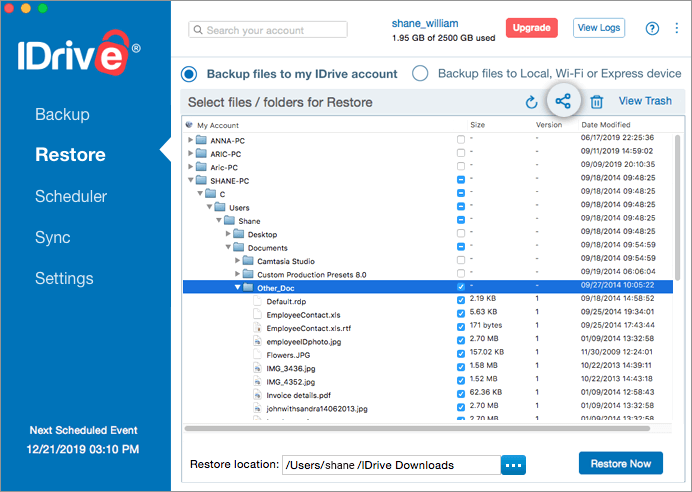Image resolution: width=692 pixels, height=492 pixels.
Task: Check the Desktop folder checkbox
Action: 461,233
